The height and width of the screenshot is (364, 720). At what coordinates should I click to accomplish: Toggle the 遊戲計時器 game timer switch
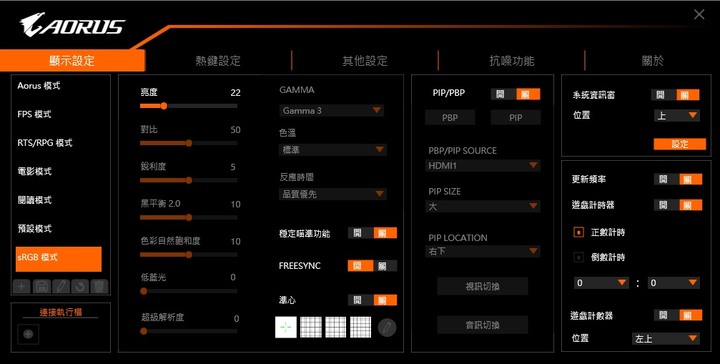(x=678, y=205)
